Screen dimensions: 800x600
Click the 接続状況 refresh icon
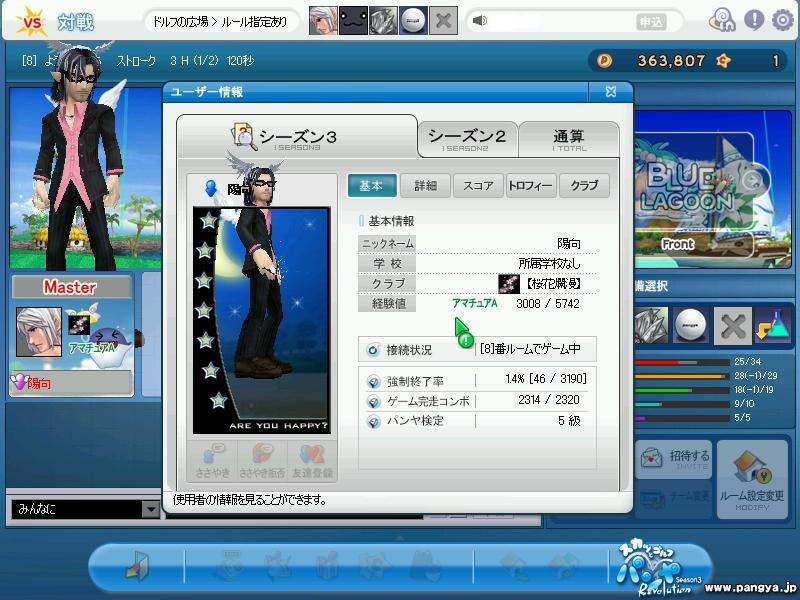coord(373,350)
